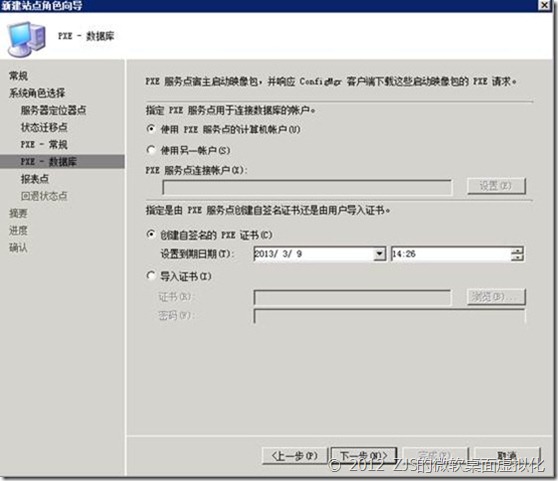Click the 下一步 next button

(364, 456)
